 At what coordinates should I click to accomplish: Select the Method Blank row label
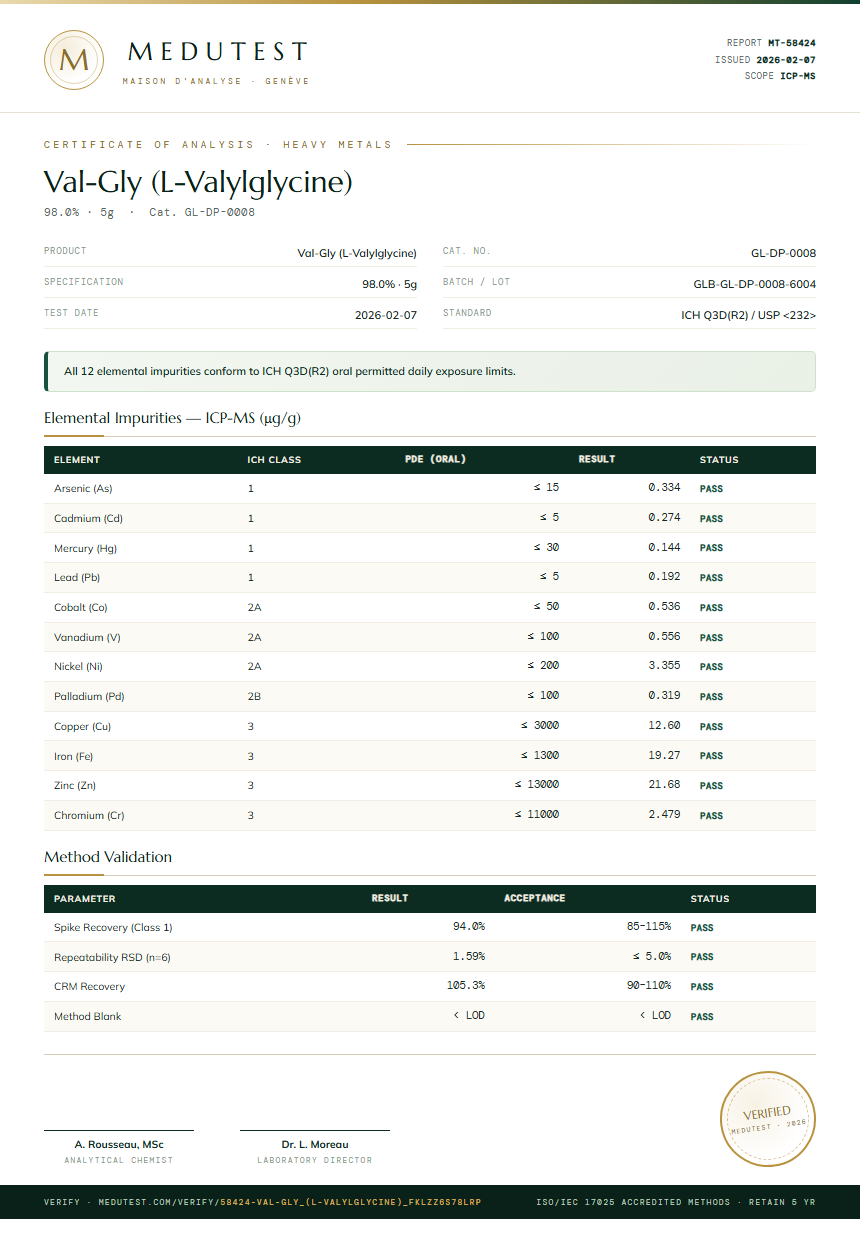[88, 1017]
